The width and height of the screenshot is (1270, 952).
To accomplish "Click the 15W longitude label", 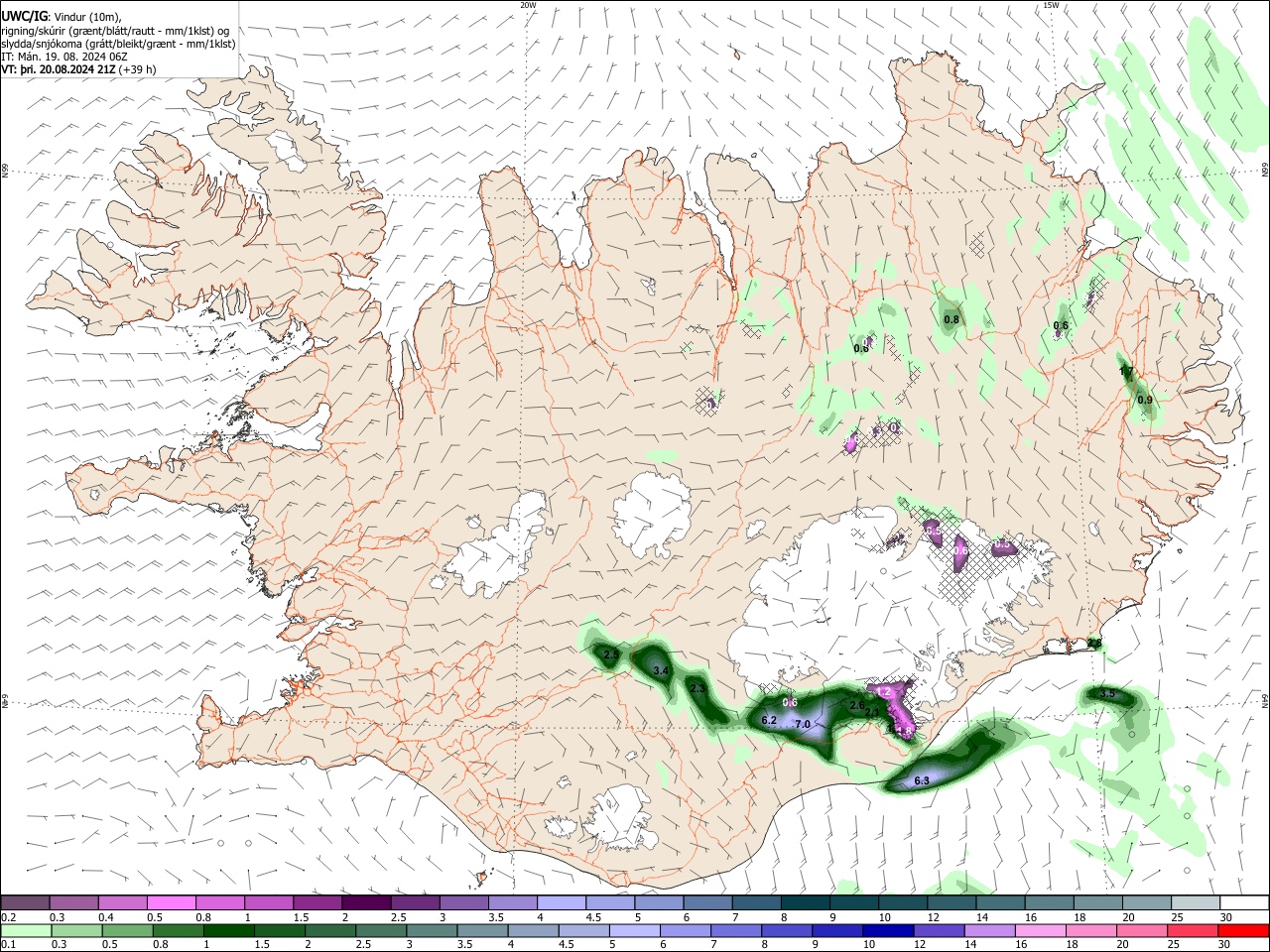I will coord(1051,5).
